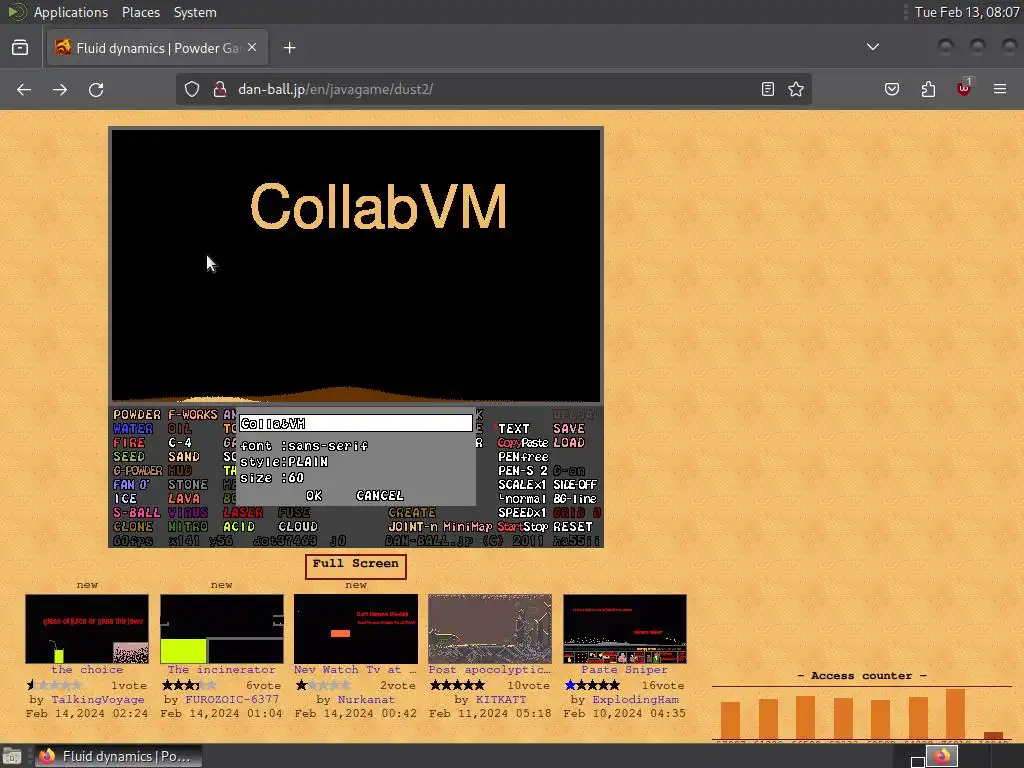Click the CollabVM text input field
Image resolution: width=1024 pixels, height=768 pixels.
pos(355,423)
